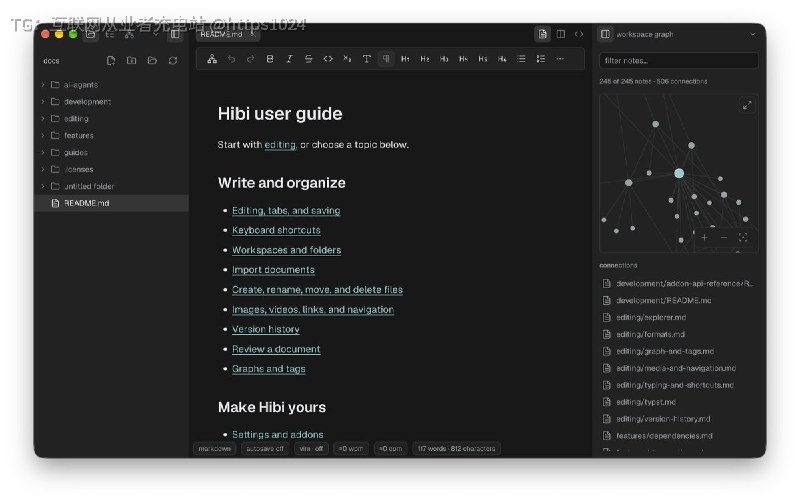Switch to split view mode

pos(561,34)
